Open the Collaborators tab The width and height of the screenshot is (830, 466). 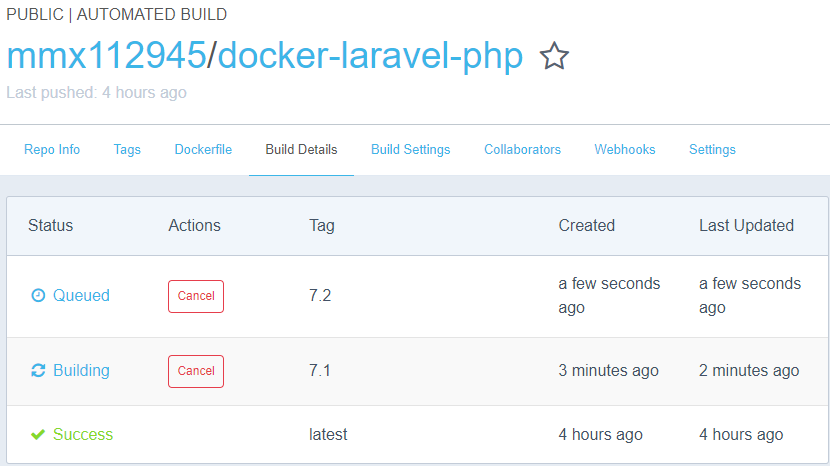pos(522,150)
